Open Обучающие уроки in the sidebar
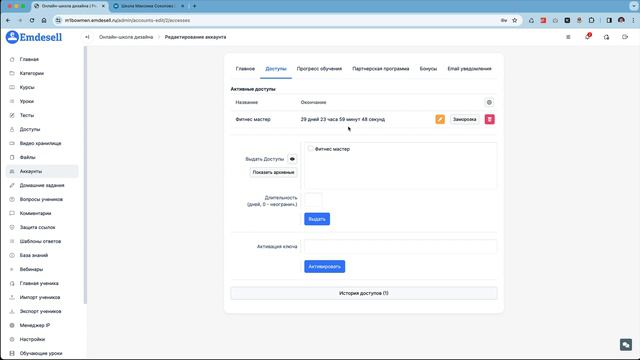 coord(41,353)
